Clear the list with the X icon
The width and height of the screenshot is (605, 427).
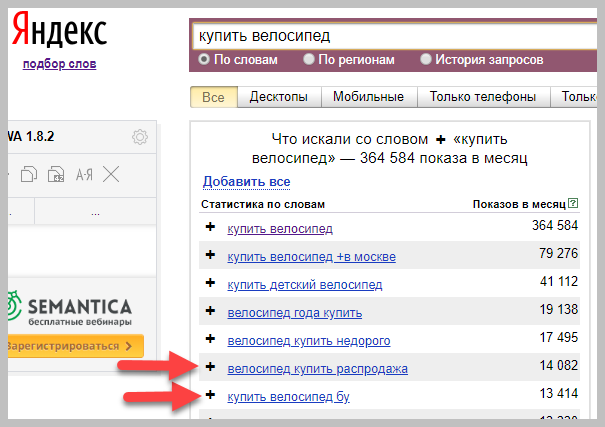(111, 174)
